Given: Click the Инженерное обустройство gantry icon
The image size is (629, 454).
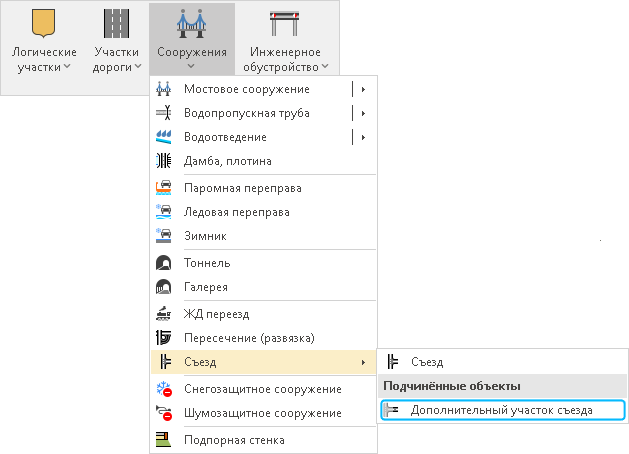Looking at the screenshot, I should (284, 23).
